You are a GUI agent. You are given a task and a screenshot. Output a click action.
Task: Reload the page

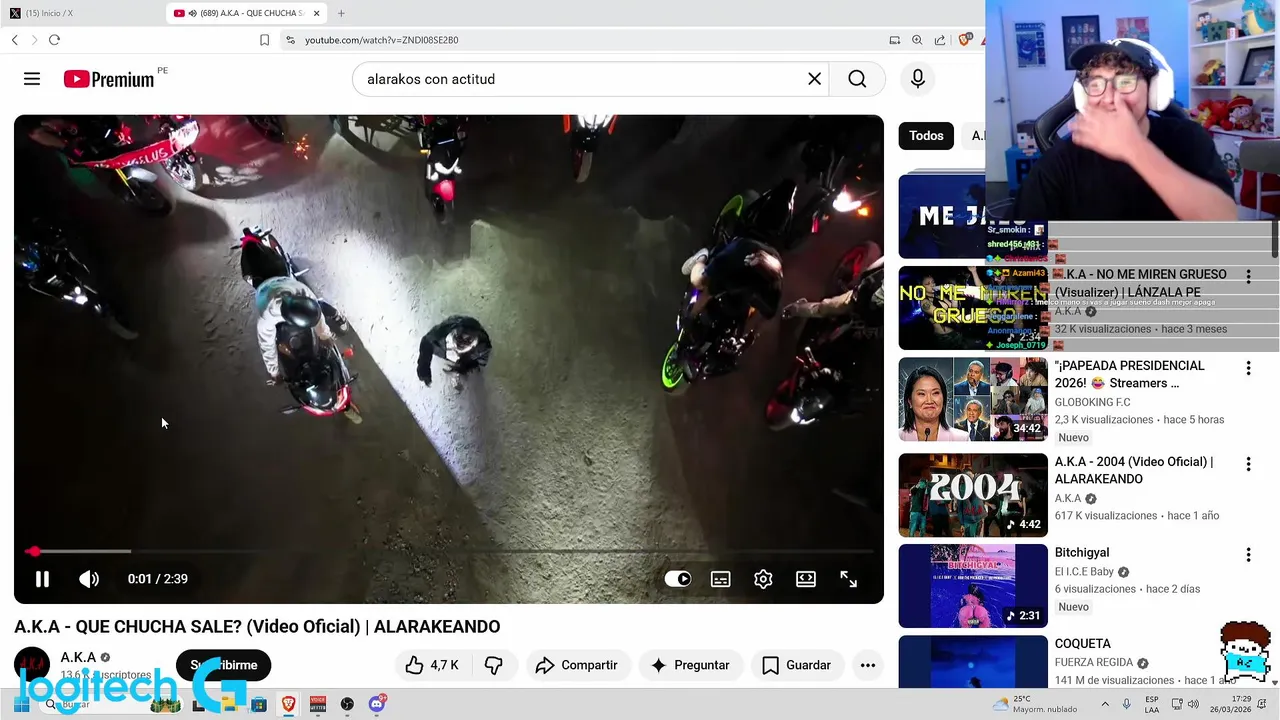[54, 40]
